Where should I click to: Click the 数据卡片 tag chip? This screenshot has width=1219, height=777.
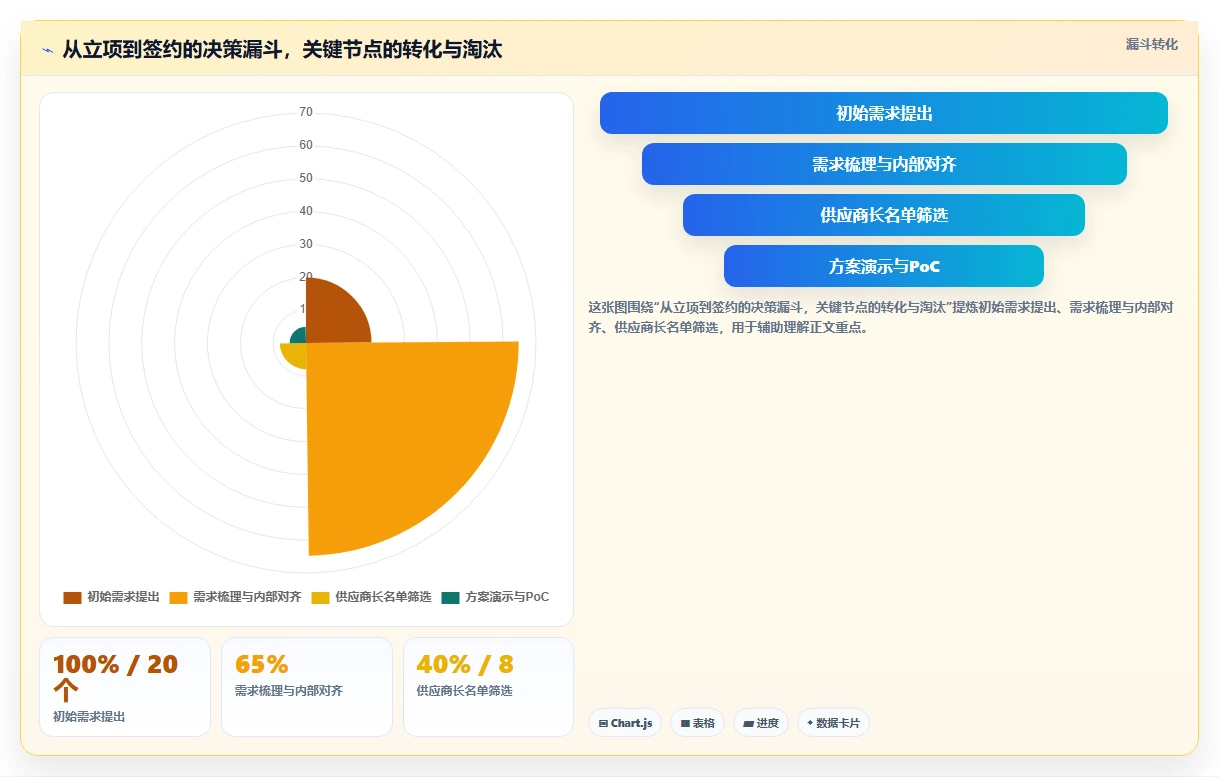(833, 723)
